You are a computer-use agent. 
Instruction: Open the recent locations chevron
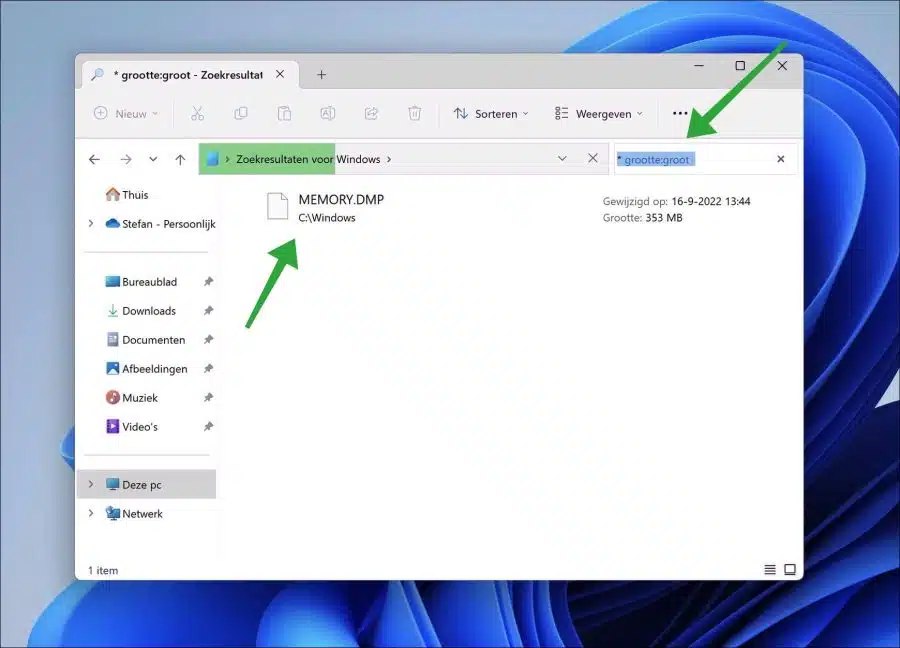(153, 160)
